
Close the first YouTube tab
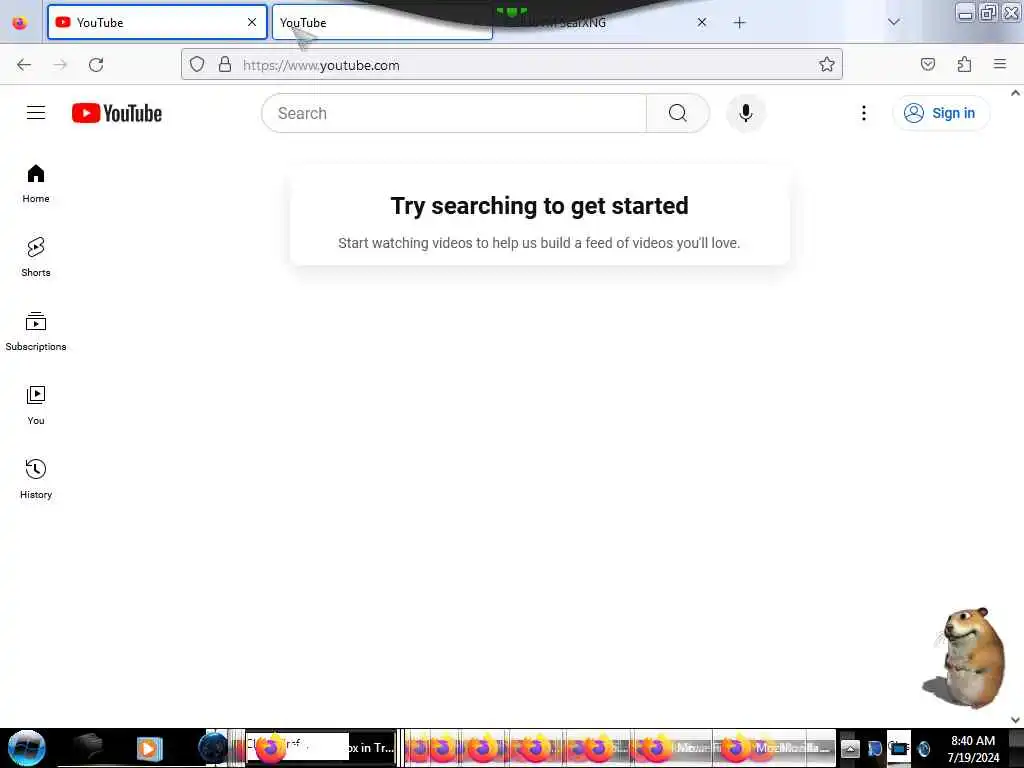(252, 22)
